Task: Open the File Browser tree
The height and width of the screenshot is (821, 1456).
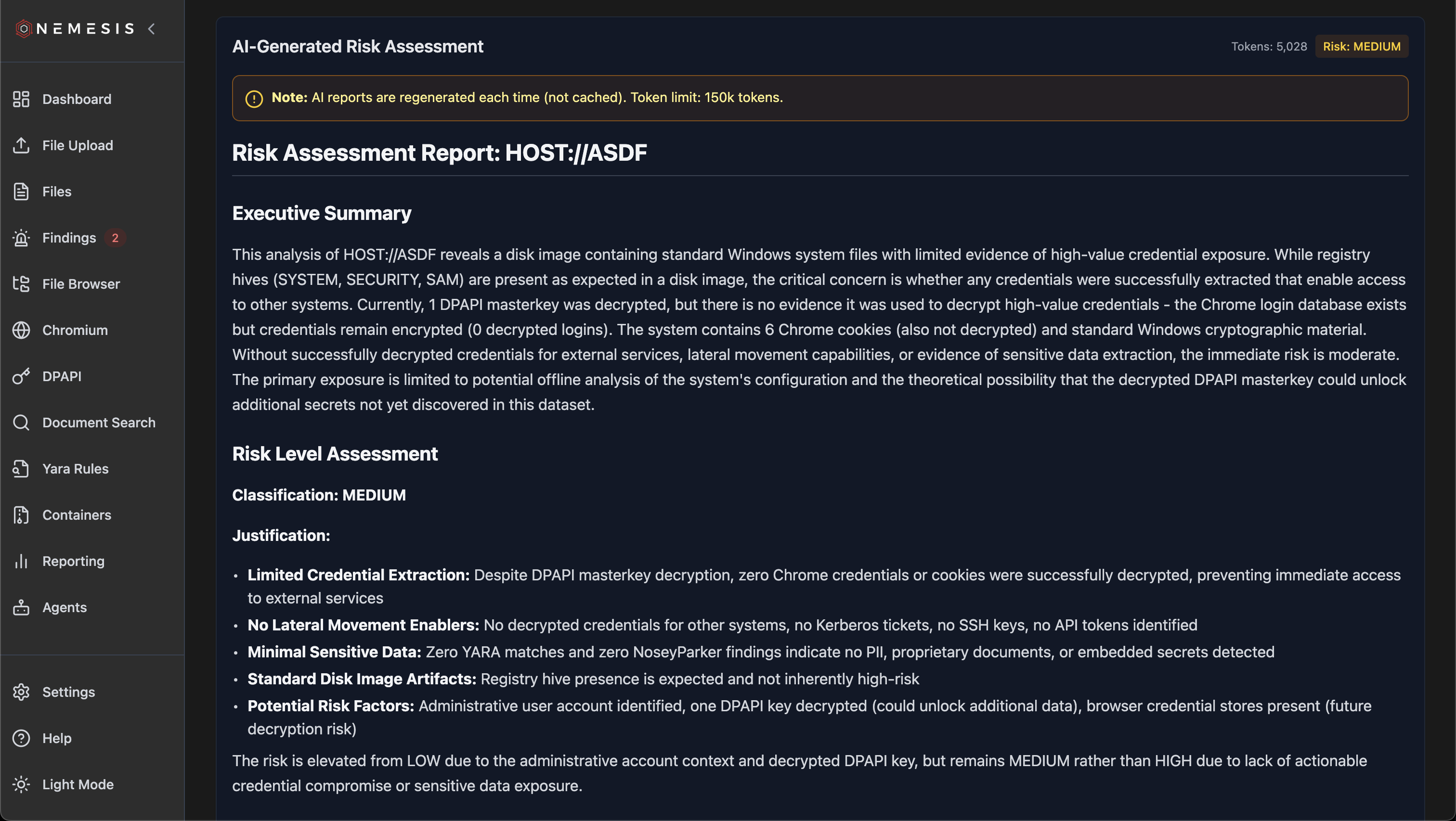Action: (81, 283)
